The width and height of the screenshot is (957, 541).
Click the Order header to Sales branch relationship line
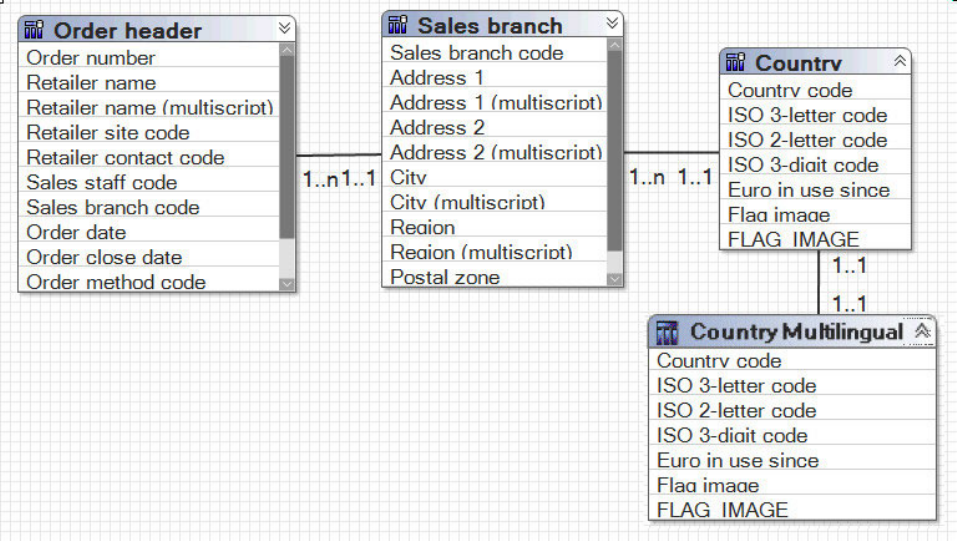[x=338, y=155]
